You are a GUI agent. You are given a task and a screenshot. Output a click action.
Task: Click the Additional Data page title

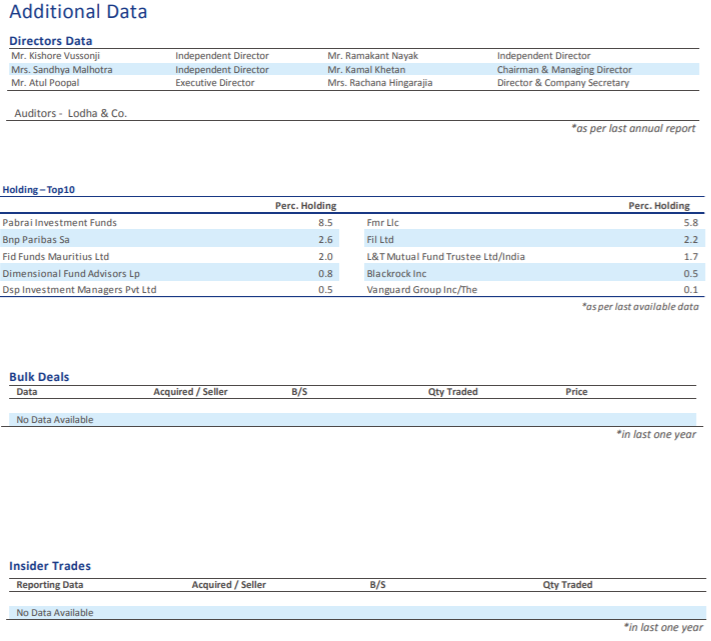point(78,13)
